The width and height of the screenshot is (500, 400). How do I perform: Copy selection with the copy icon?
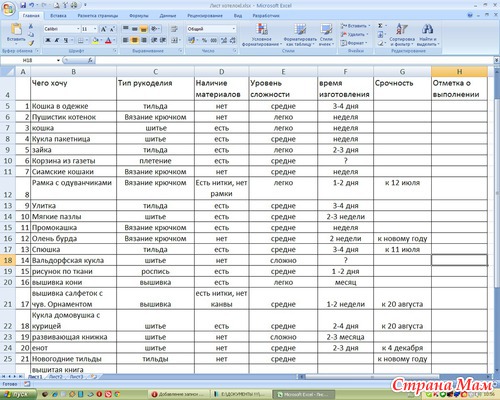31,34
